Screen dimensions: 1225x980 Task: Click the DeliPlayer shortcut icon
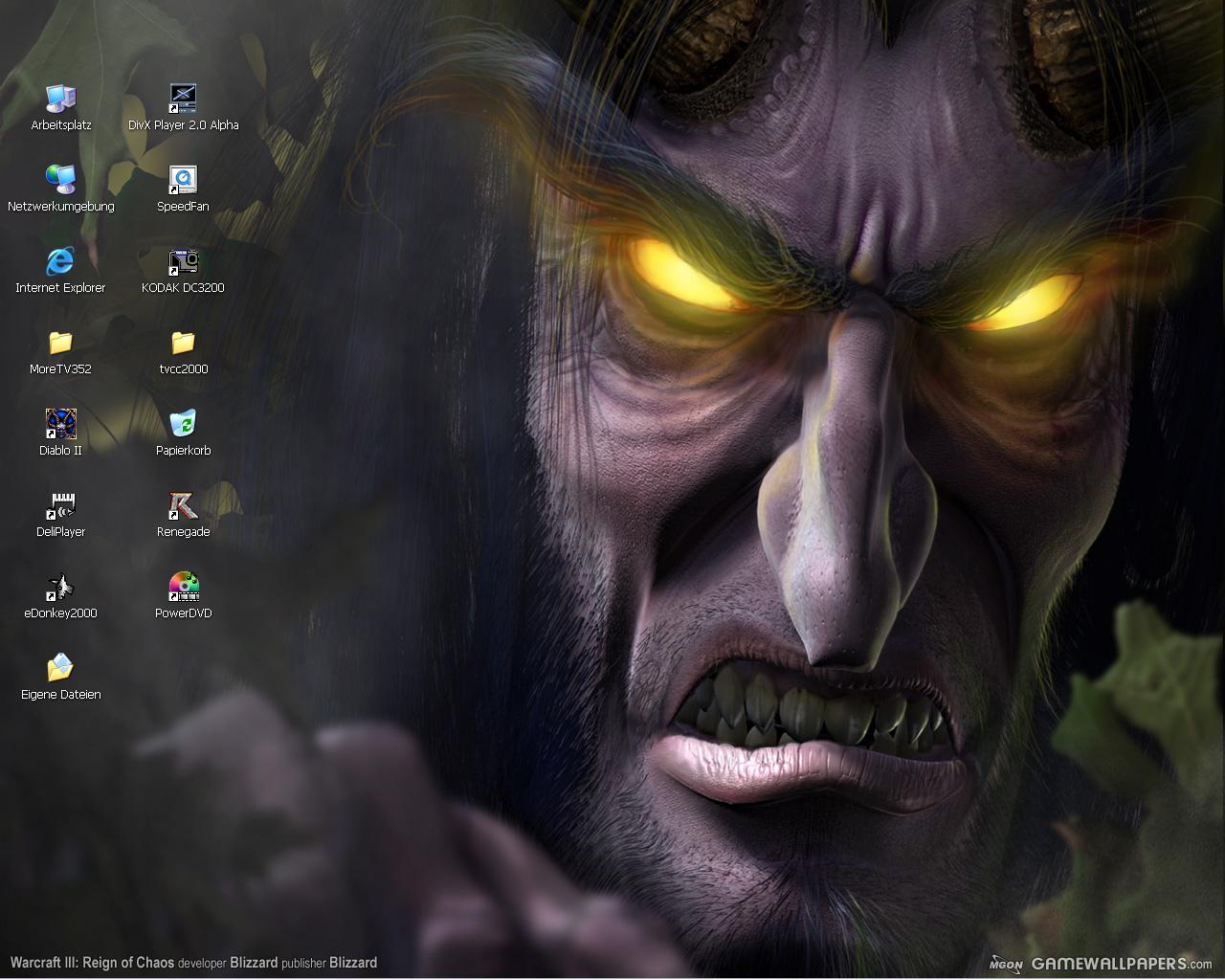(60, 504)
